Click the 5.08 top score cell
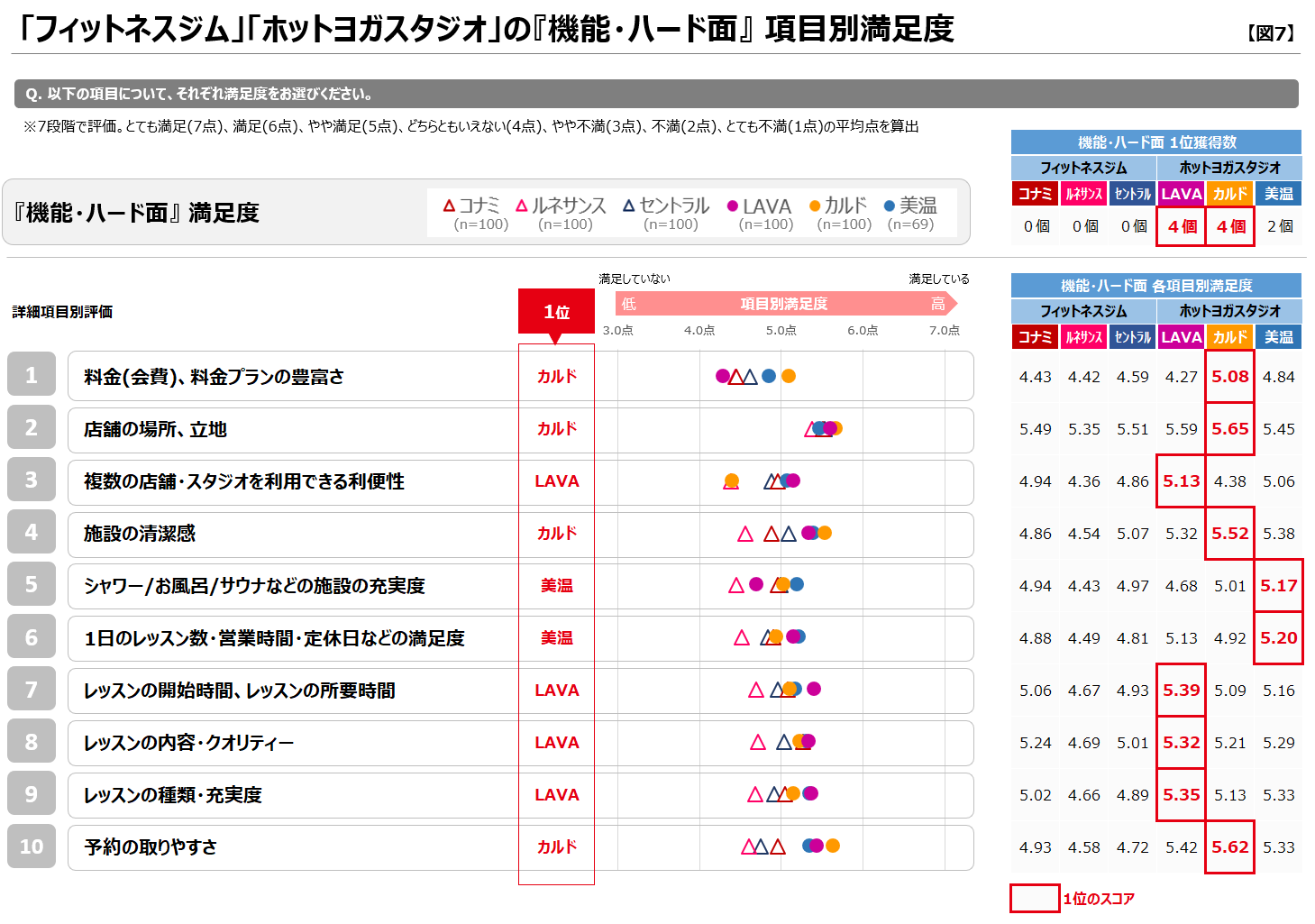 [1230, 376]
